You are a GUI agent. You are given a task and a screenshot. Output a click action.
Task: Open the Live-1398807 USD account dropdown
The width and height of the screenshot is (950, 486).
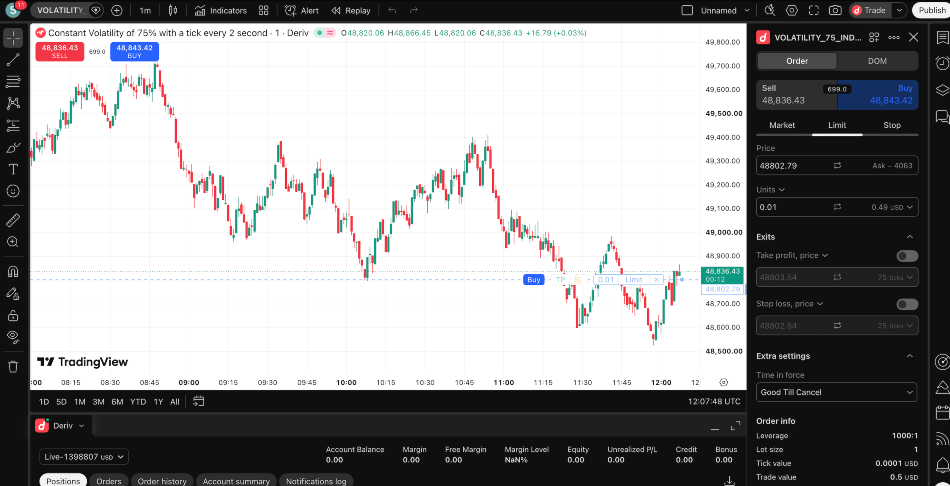[x=84, y=456]
